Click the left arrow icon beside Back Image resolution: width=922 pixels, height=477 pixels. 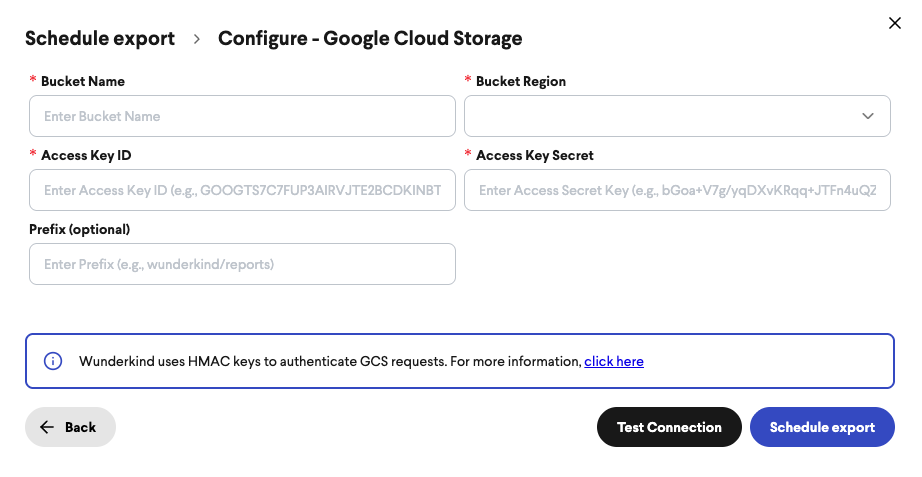pos(47,428)
